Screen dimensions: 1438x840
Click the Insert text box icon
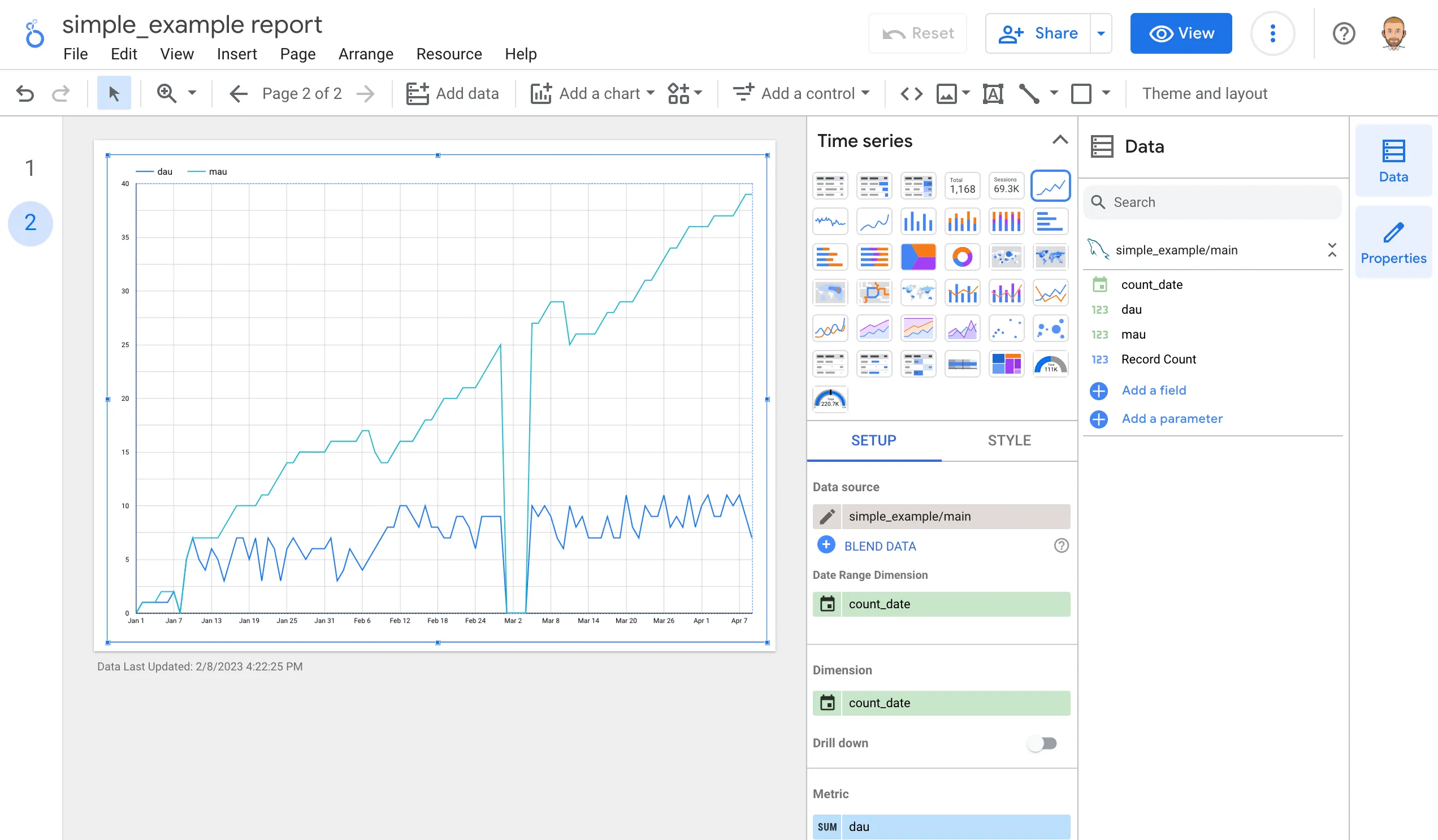click(993, 93)
